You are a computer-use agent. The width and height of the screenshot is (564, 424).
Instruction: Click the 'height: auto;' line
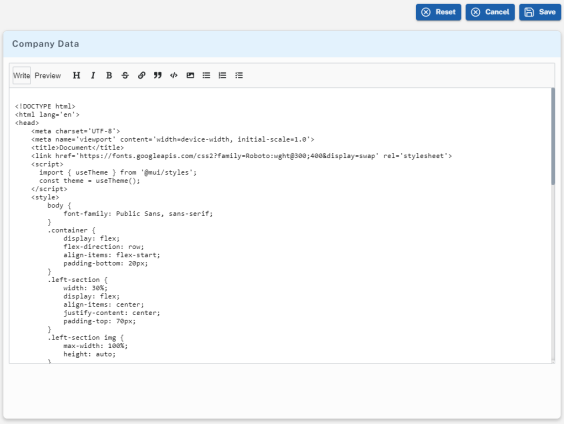90,355
